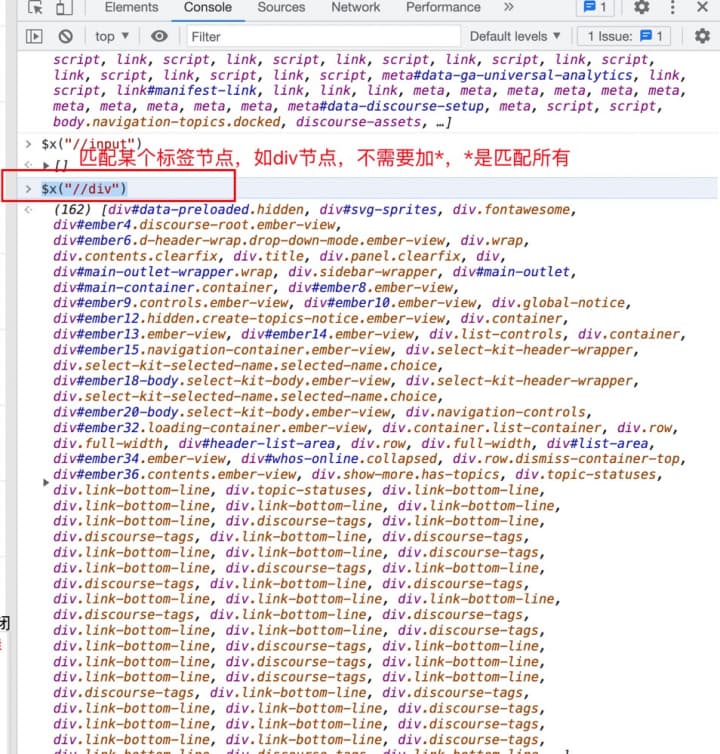Open the Sources tab
Screen dimensions: 720x754
[281, 7]
